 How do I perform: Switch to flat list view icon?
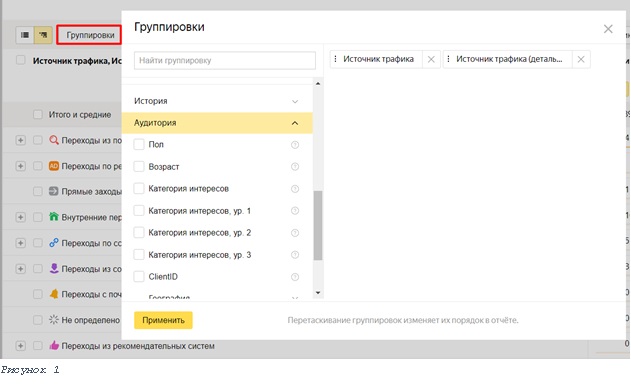(x=25, y=35)
